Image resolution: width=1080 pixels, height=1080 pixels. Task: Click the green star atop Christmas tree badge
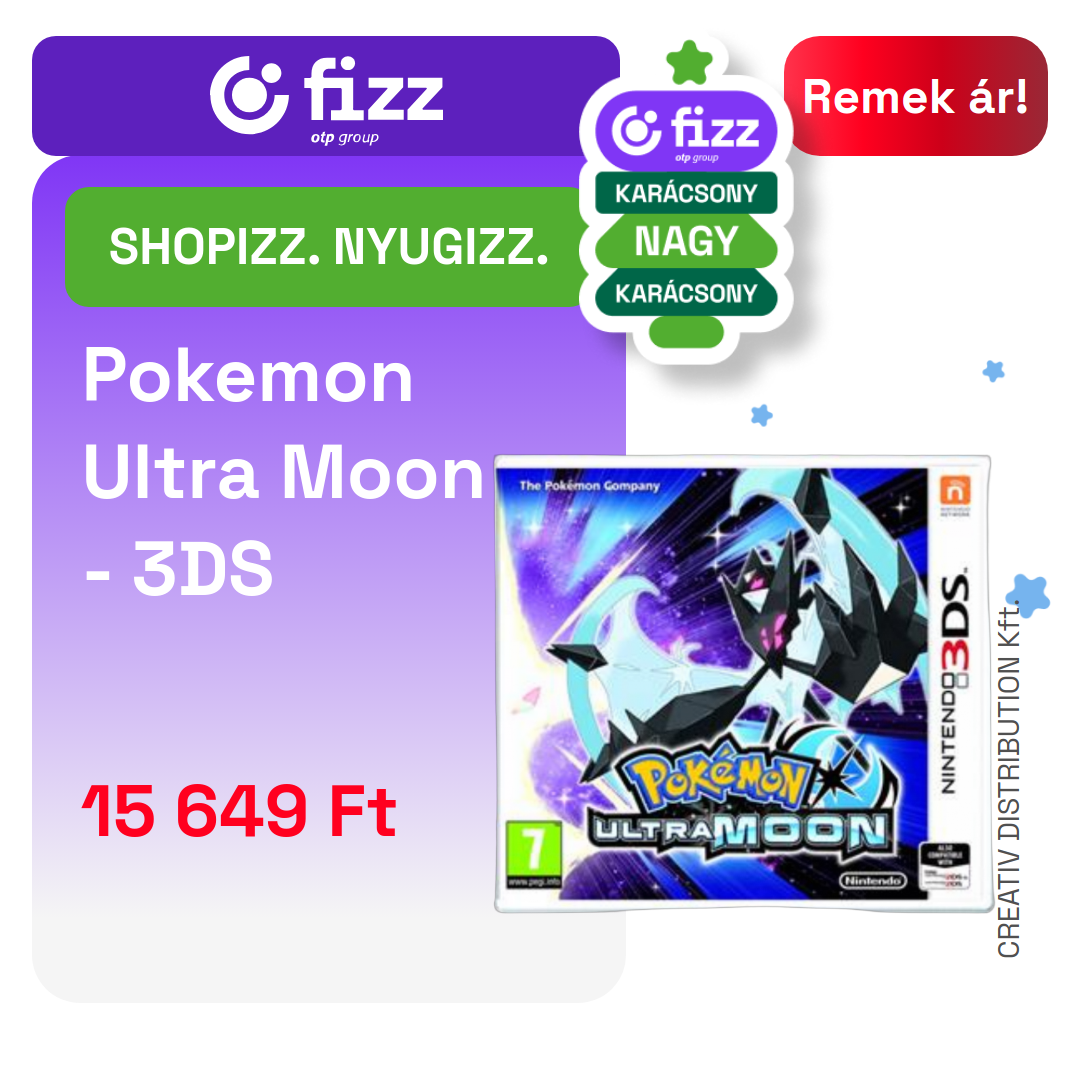[x=689, y=63]
